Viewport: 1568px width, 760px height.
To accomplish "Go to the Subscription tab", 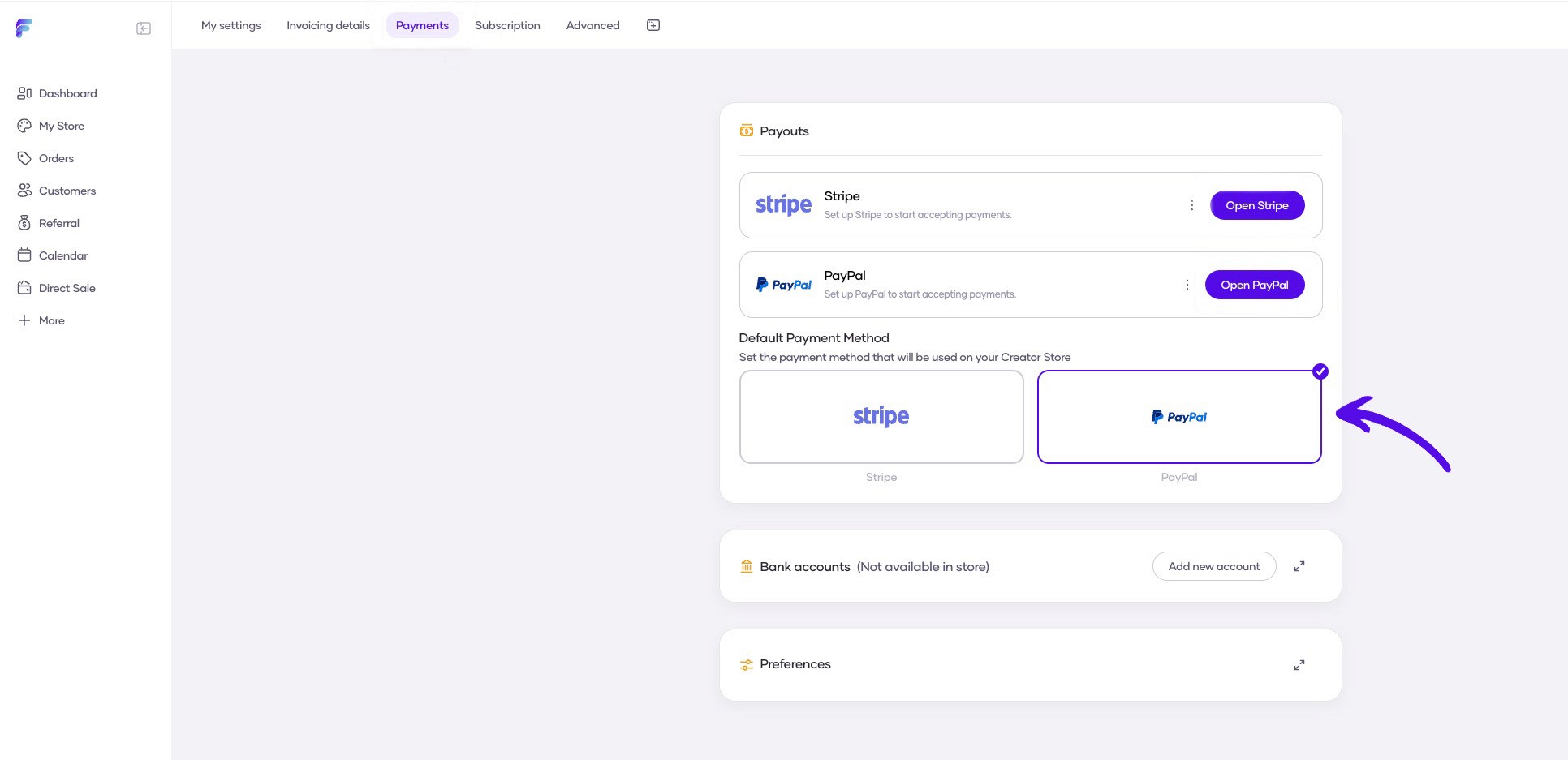I will pos(507,25).
